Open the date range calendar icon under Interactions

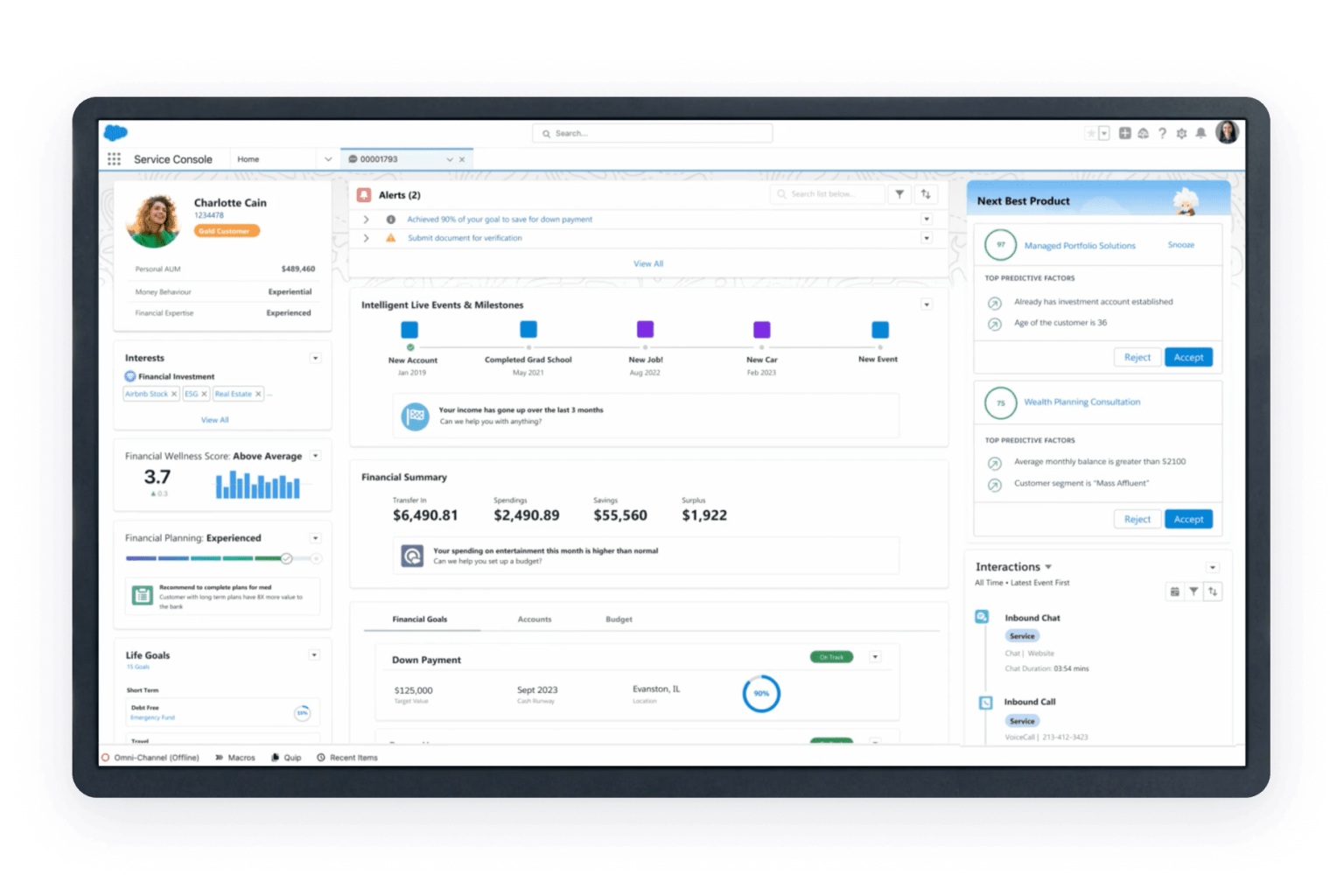tap(1174, 591)
